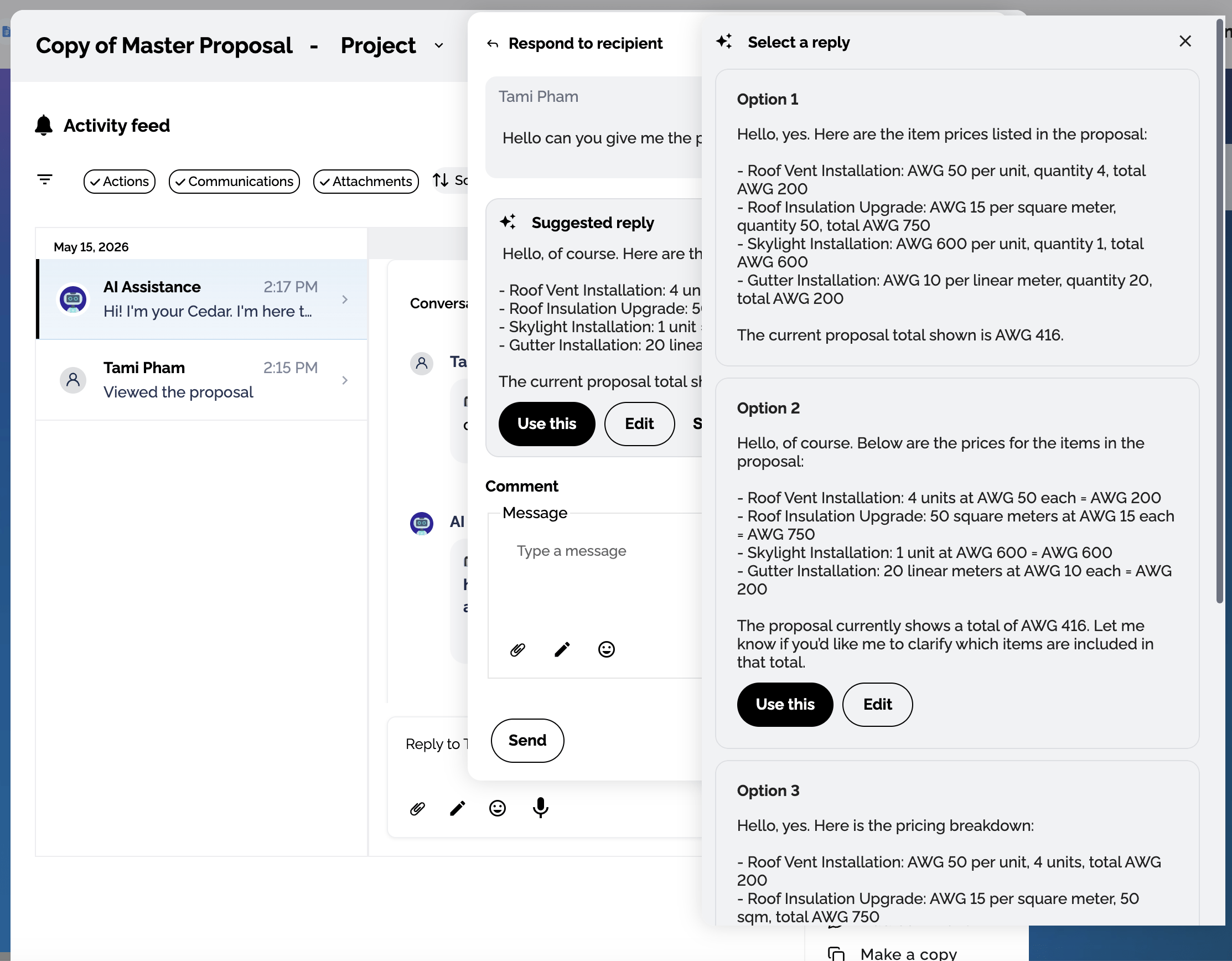Click AI robot avatar in the conversation

(x=421, y=523)
